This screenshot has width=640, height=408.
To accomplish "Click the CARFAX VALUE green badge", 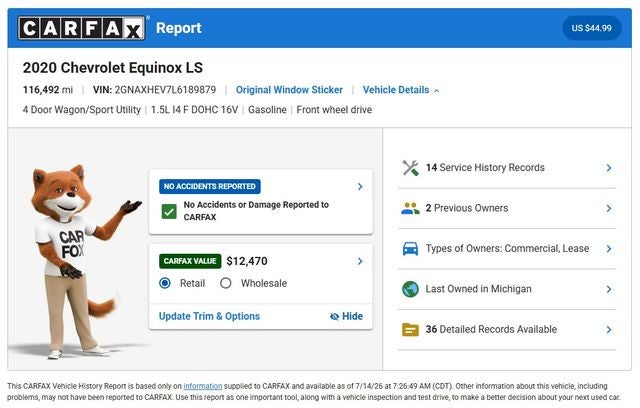I will point(190,261).
